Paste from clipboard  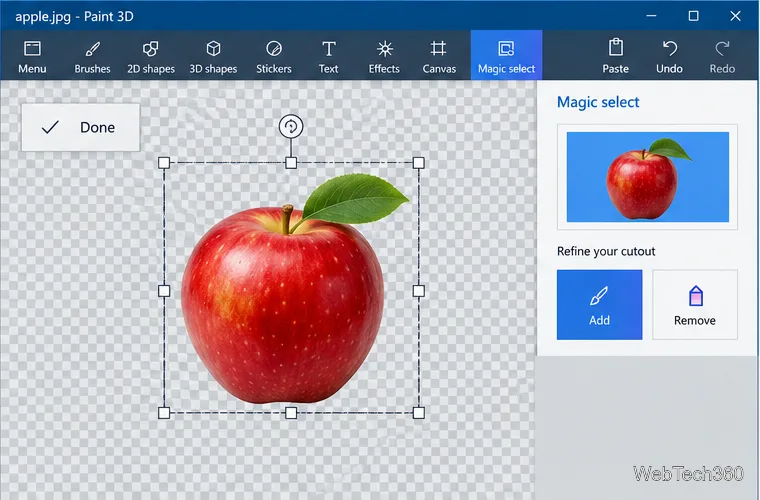pyautogui.click(x=616, y=56)
